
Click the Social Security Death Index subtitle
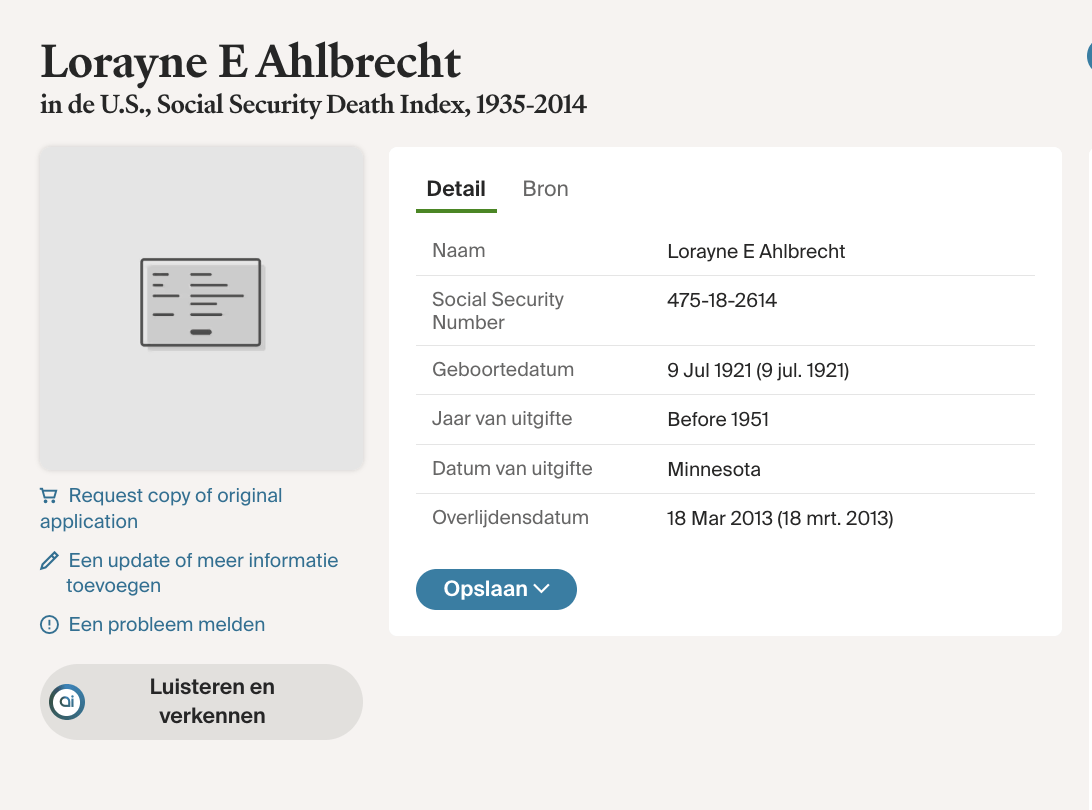tap(313, 104)
